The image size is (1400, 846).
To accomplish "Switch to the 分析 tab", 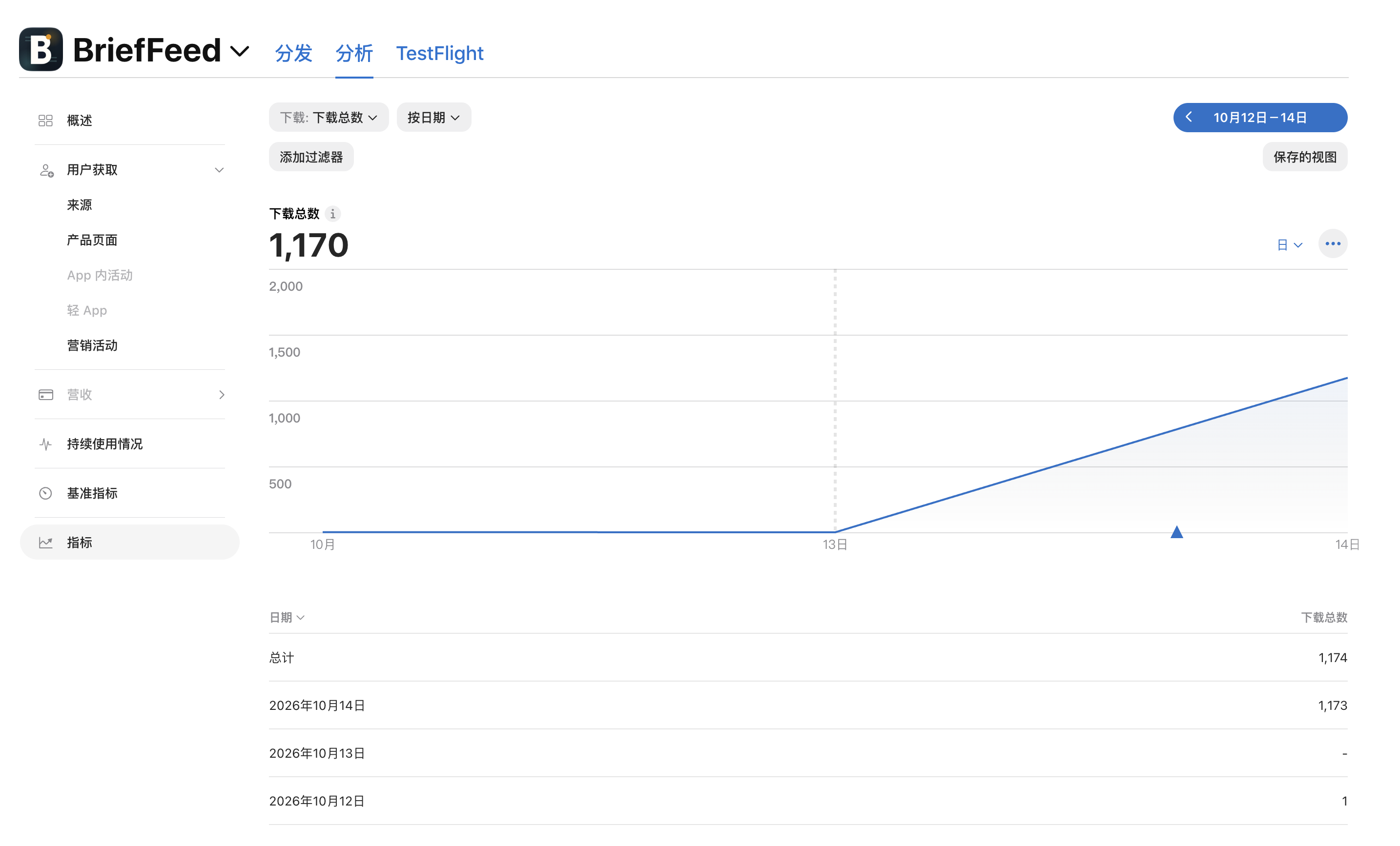I will coord(354,53).
